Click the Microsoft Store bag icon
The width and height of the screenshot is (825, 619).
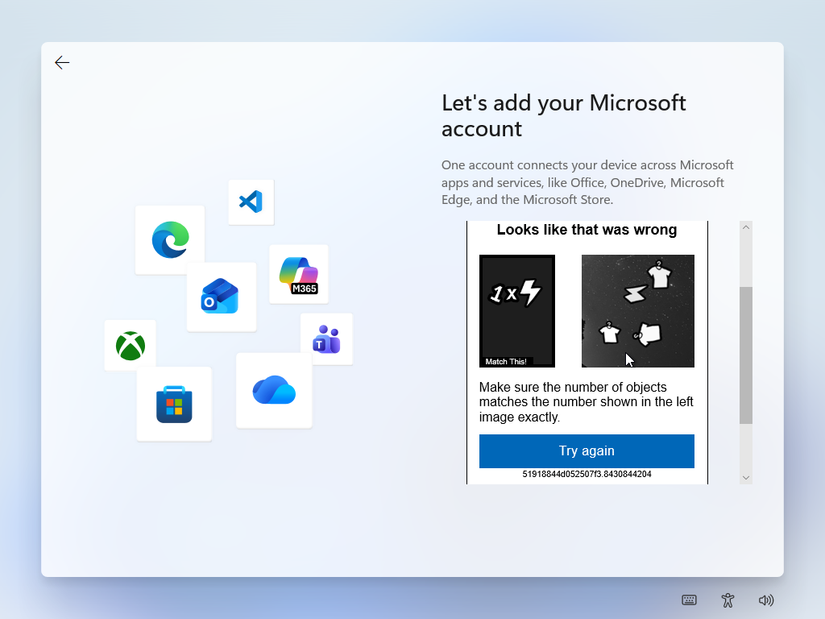click(174, 404)
